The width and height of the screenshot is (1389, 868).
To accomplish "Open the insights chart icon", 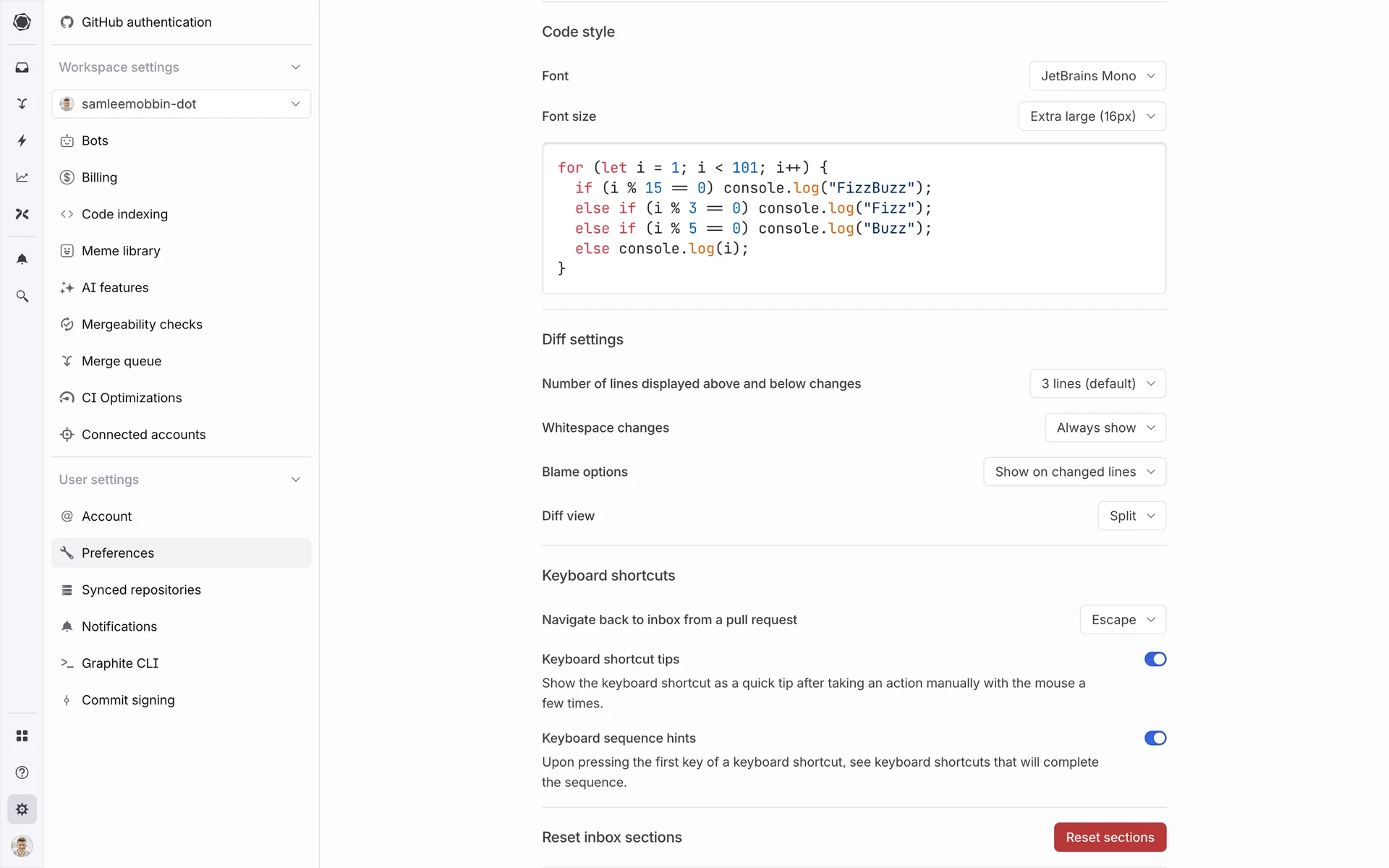I will coord(22,177).
